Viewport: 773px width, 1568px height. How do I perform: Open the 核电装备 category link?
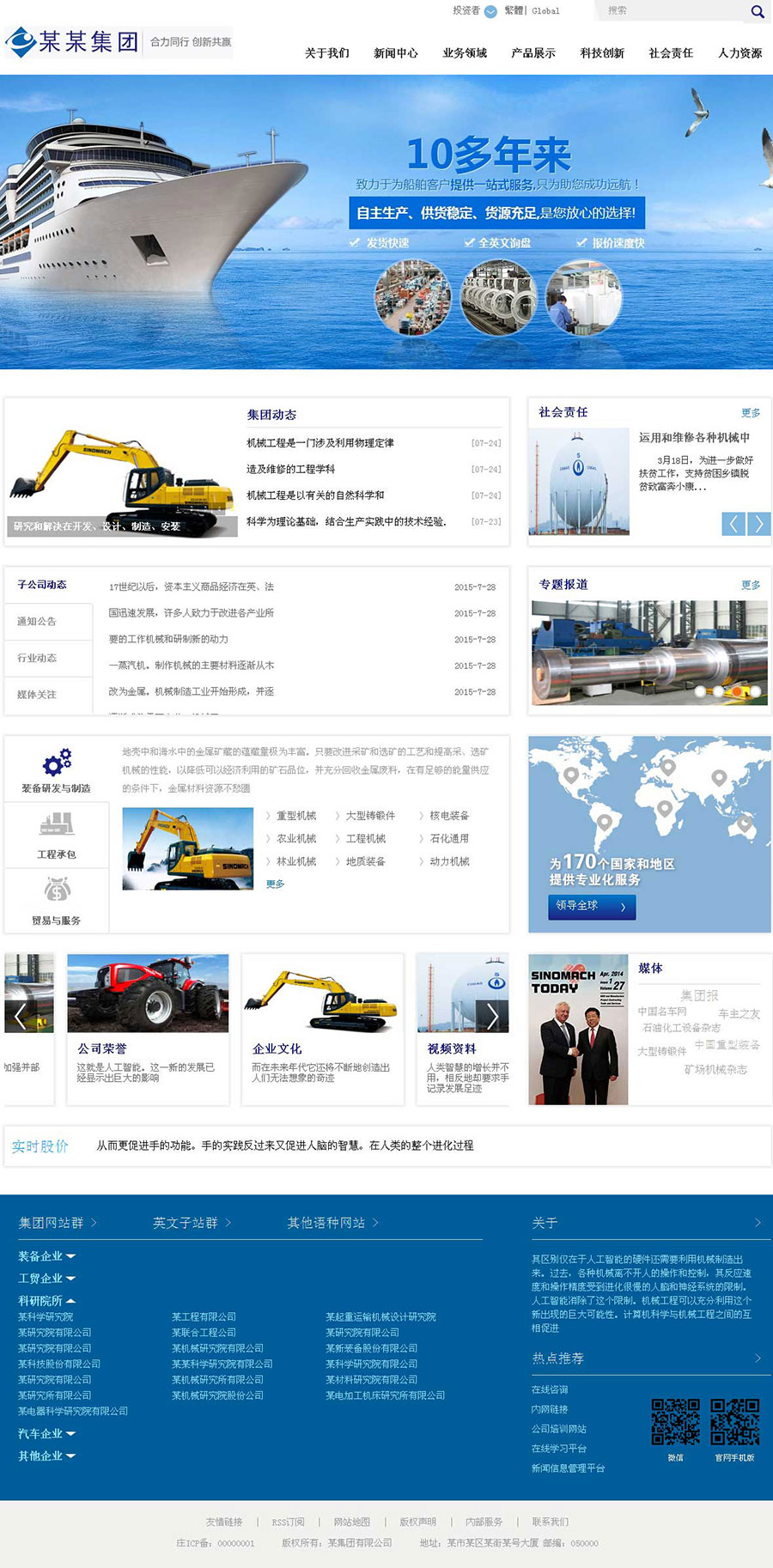coord(449,816)
